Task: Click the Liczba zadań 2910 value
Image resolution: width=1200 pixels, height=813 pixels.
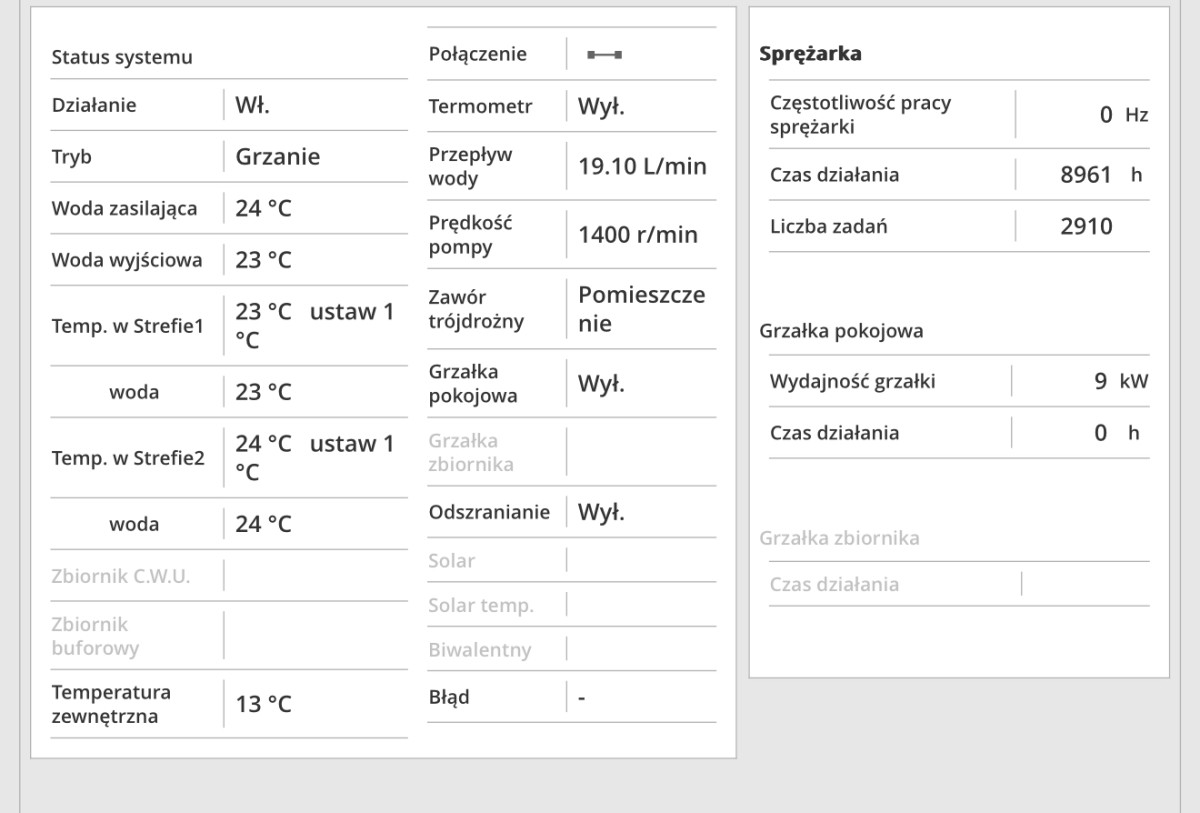Action: click(x=1086, y=227)
